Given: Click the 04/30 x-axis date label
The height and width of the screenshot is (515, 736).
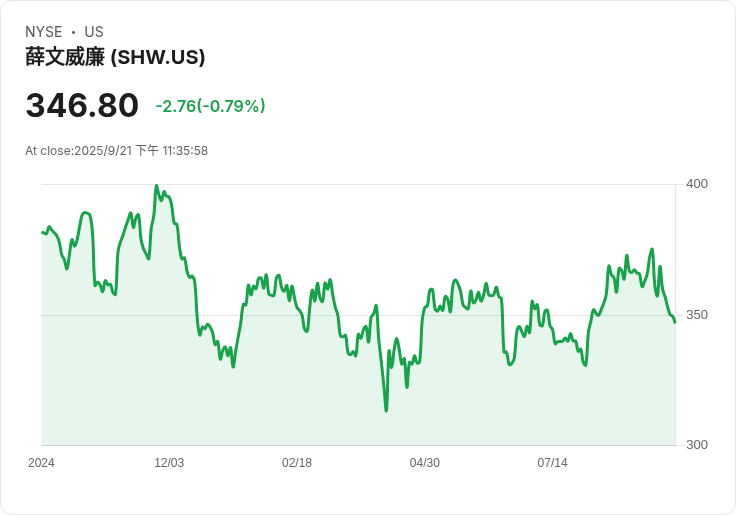Looking at the screenshot, I should click(x=424, y=463).
